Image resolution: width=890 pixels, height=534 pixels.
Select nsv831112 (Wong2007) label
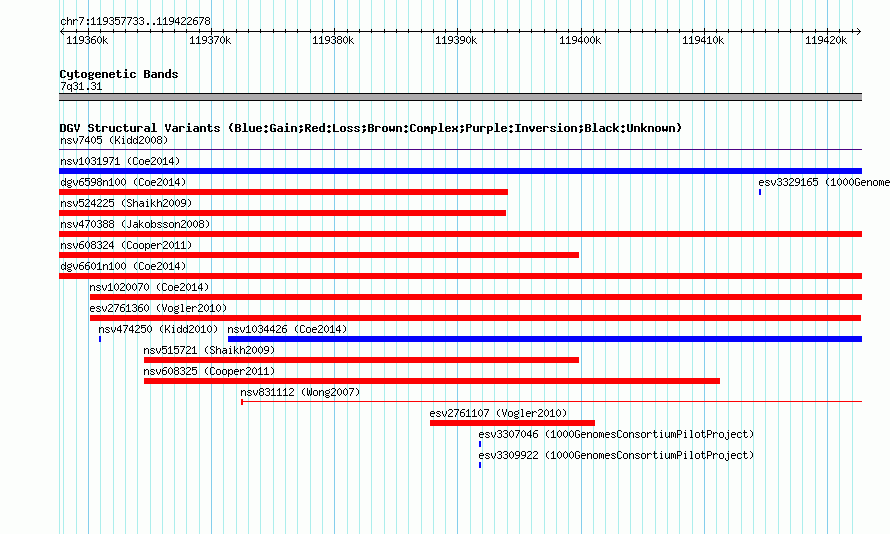(x=300, y=392)
